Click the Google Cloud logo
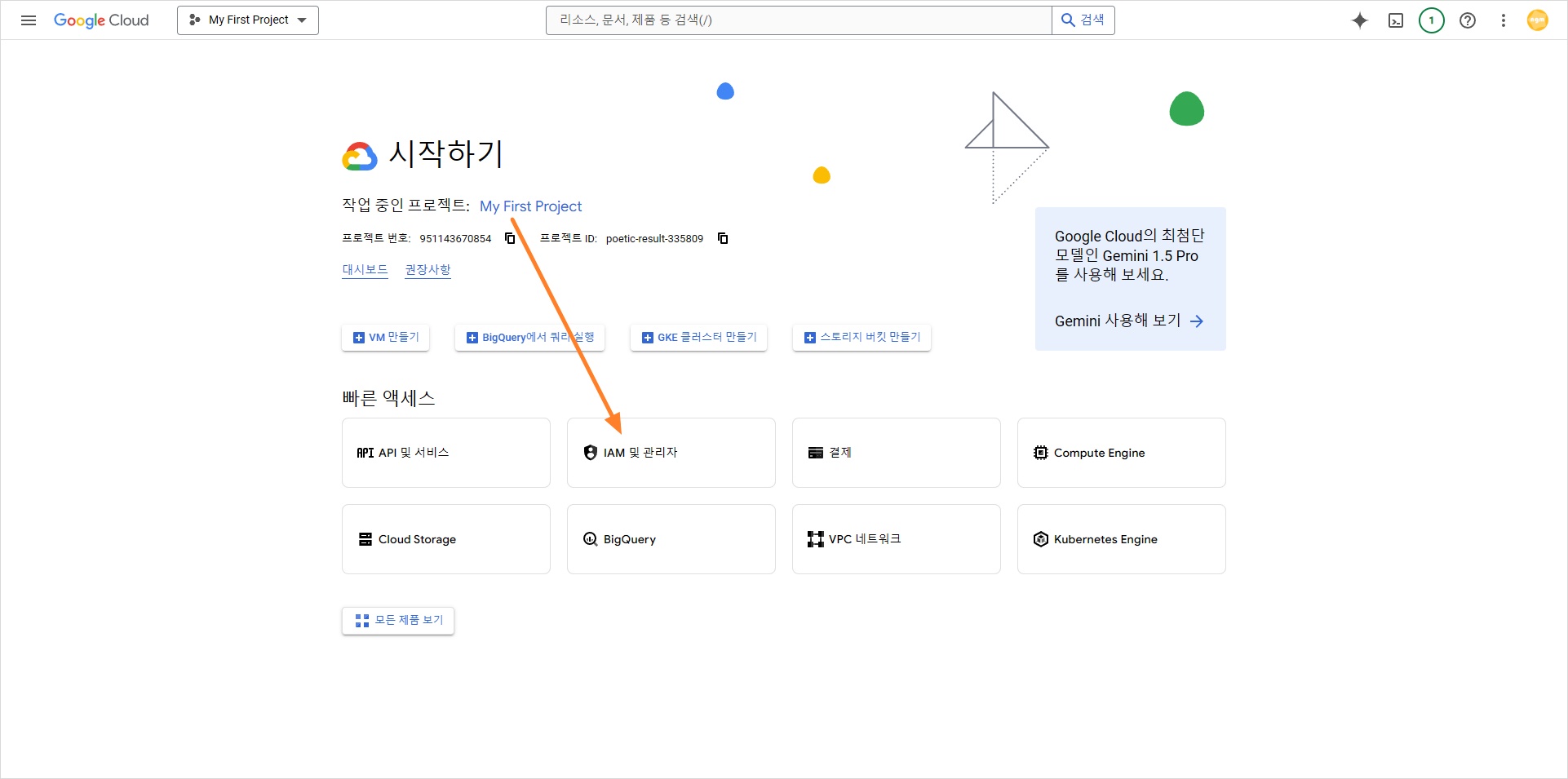 coord(101,20)
